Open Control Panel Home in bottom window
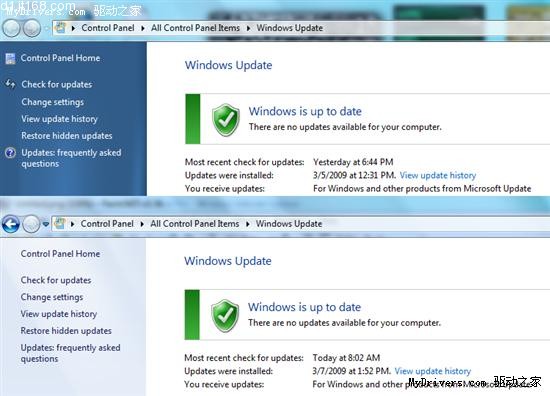 tap(60, 254)
